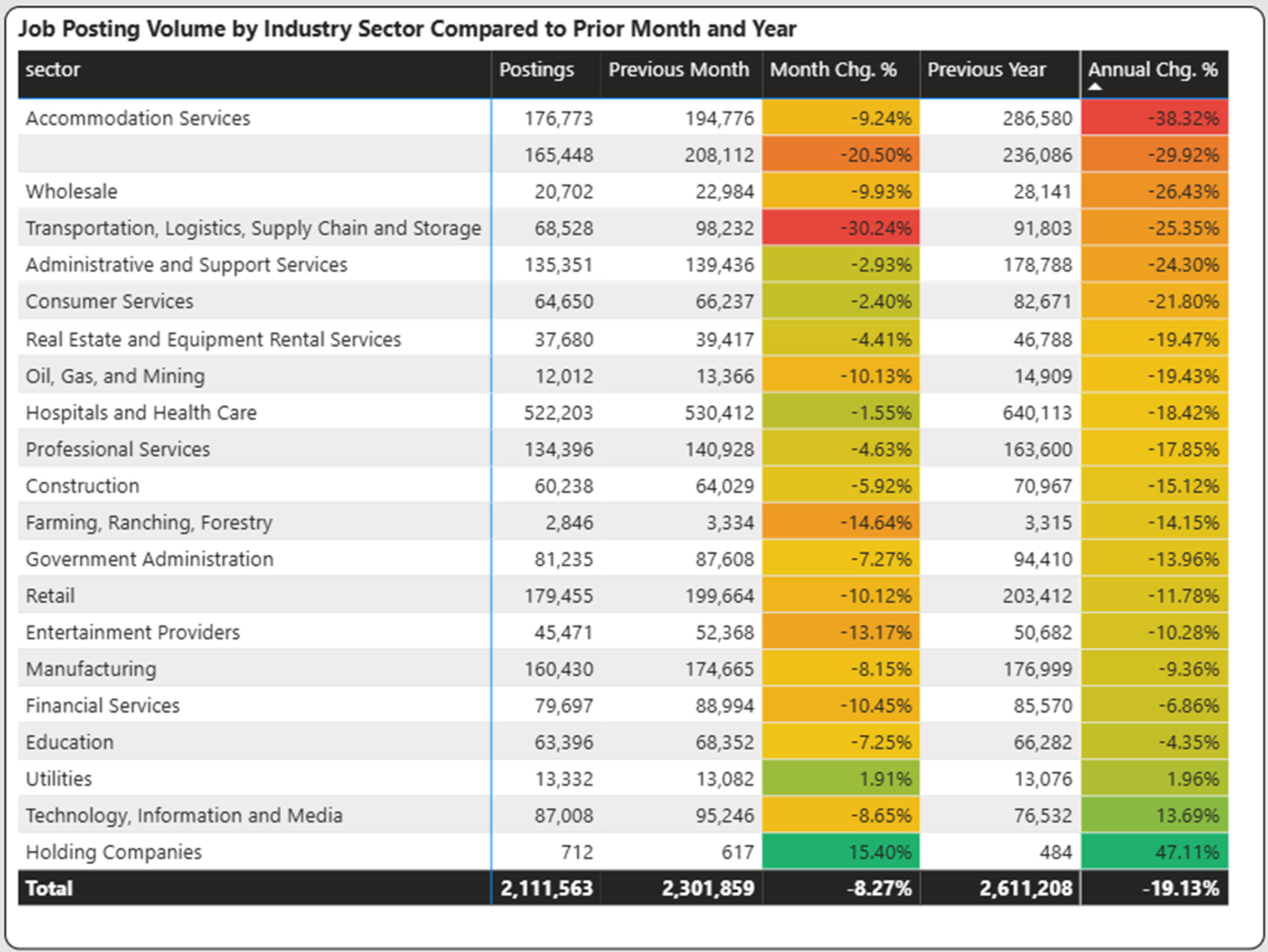Click the sort arrow under Annual Chg. %
Viewport: 1268px width, 952px height.
(1095, 87)
